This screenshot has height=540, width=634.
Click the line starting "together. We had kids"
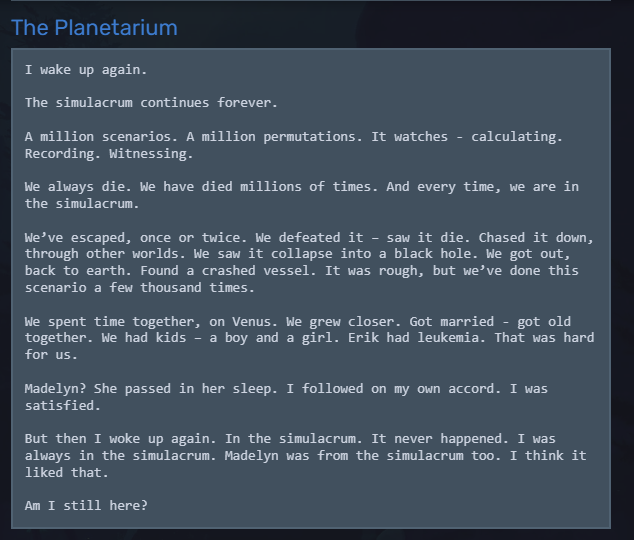[310, 338]
